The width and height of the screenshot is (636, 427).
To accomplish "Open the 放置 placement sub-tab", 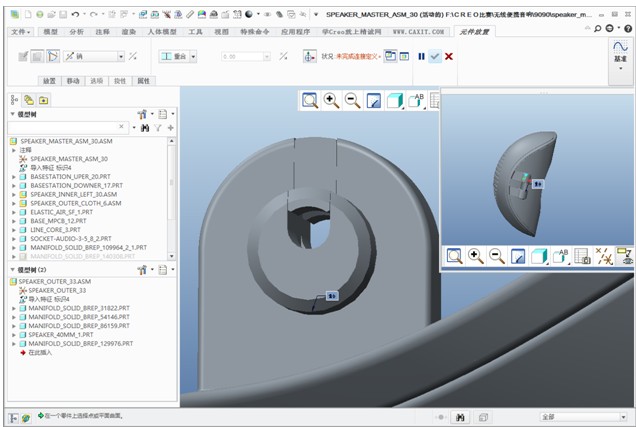I will click(x=49, y=81).
